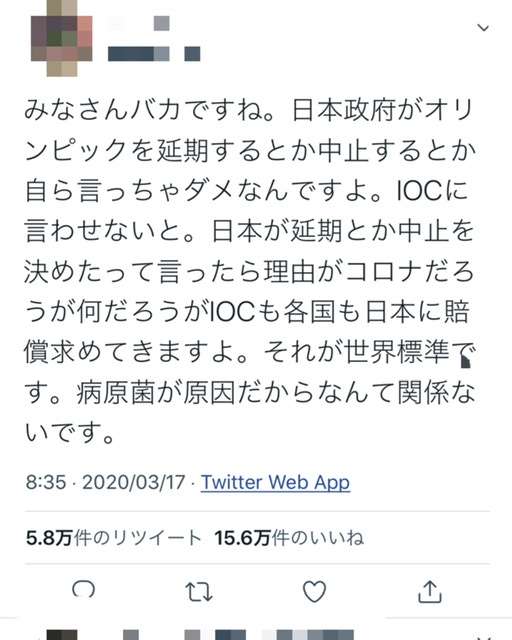
Task: Expand the tweet options chevron at top right
Action: click(x=483, y=28)
